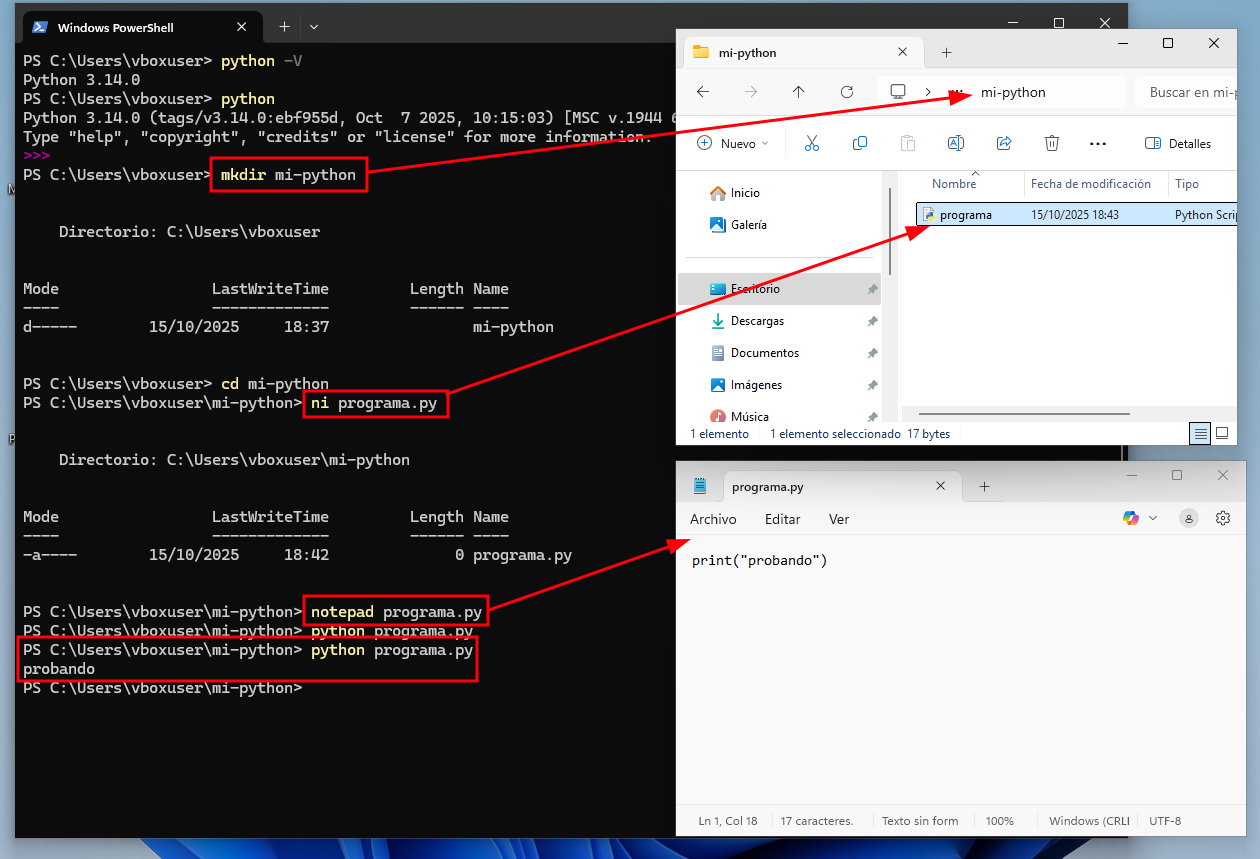Go up one folder level in Explorer
The image size is (1260, 859).
click(798, 92)
